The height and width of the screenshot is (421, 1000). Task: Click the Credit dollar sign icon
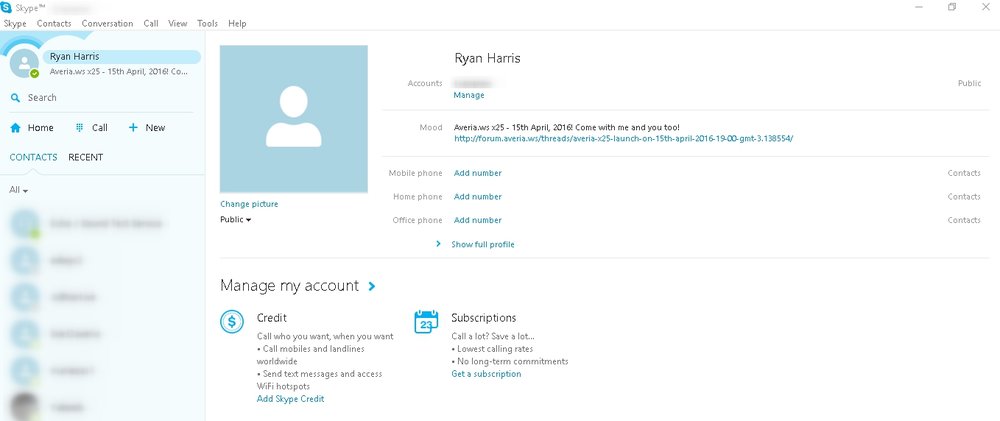click(x=232, y=322)
